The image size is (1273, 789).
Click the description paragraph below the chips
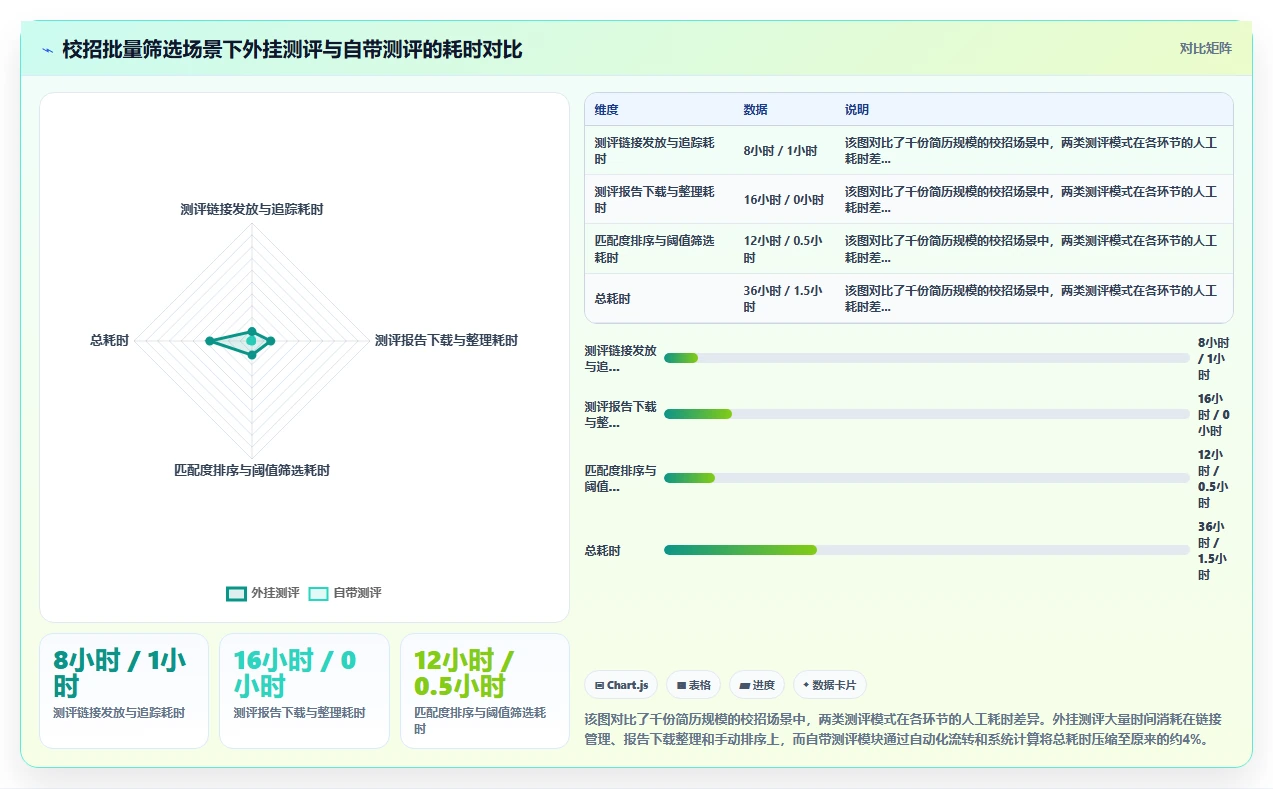[x=903, y=730]
